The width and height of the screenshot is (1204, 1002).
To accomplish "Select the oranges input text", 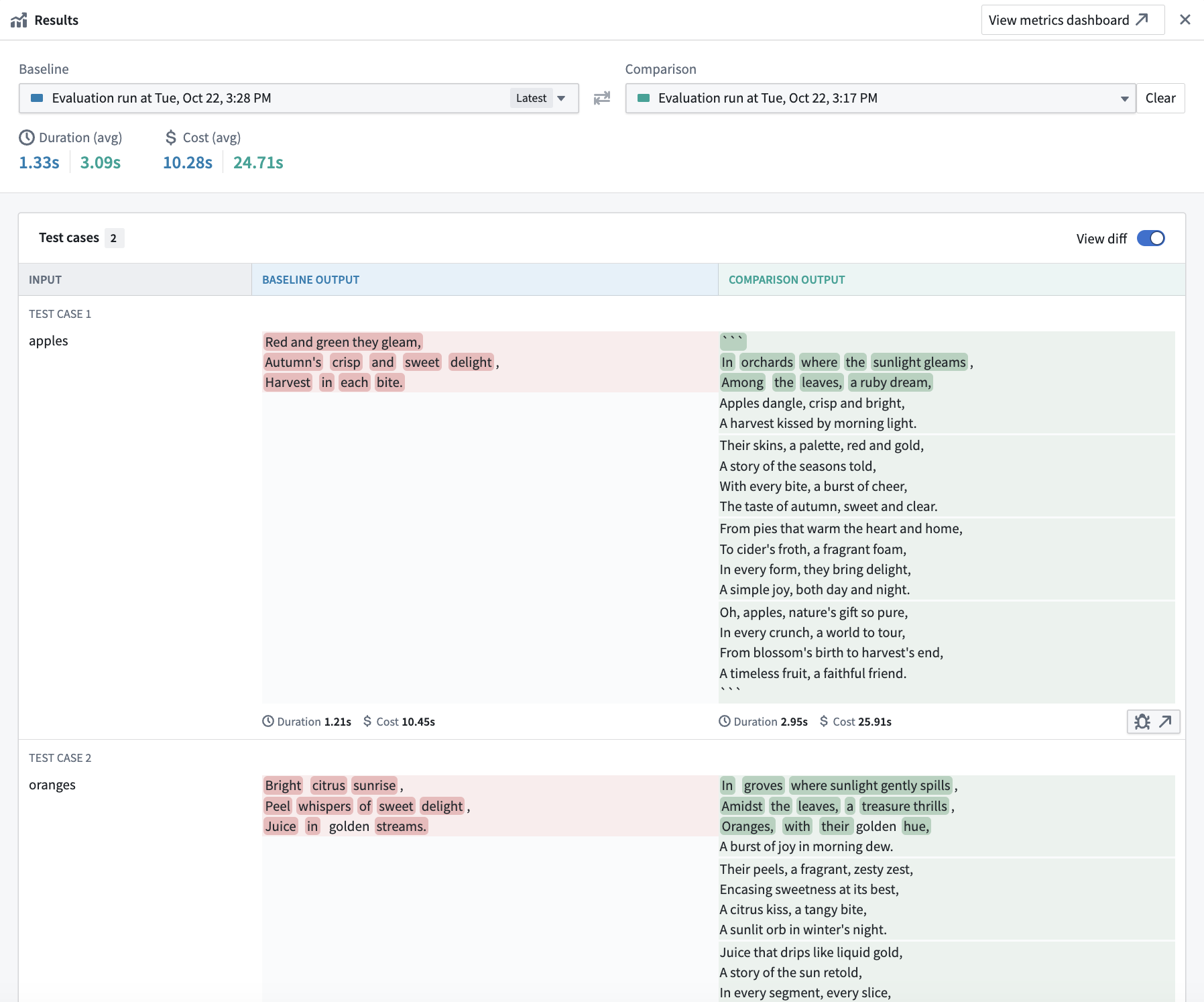I will [52, 785].
